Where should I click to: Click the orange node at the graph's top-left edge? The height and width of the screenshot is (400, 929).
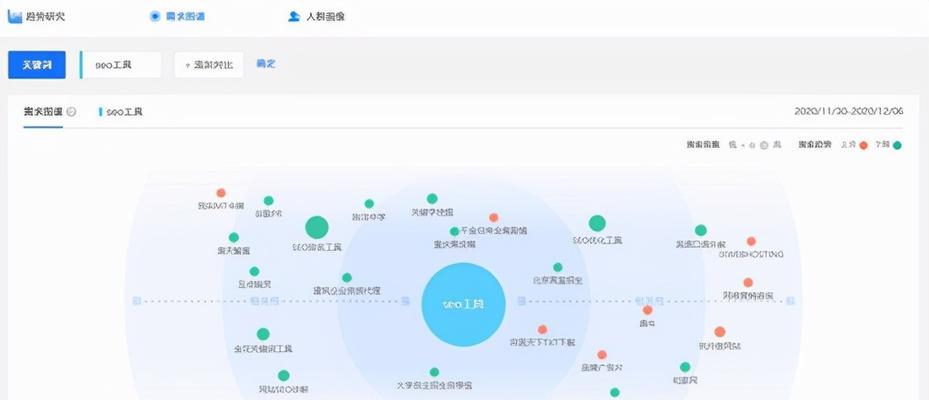pyautogui.click(x=221, y=193)
